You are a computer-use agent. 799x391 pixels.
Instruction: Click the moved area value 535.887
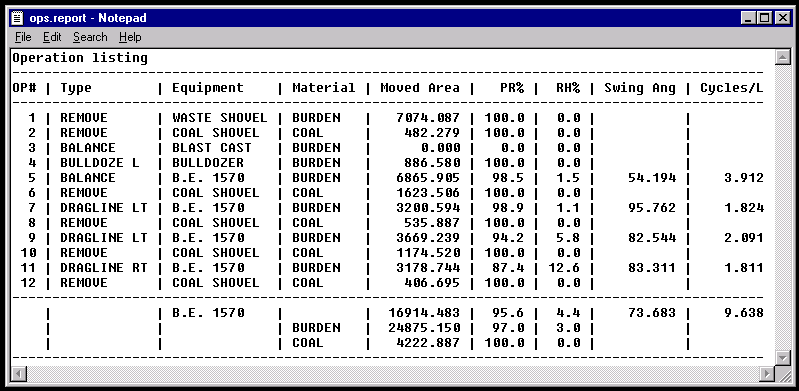coord(432,223)
